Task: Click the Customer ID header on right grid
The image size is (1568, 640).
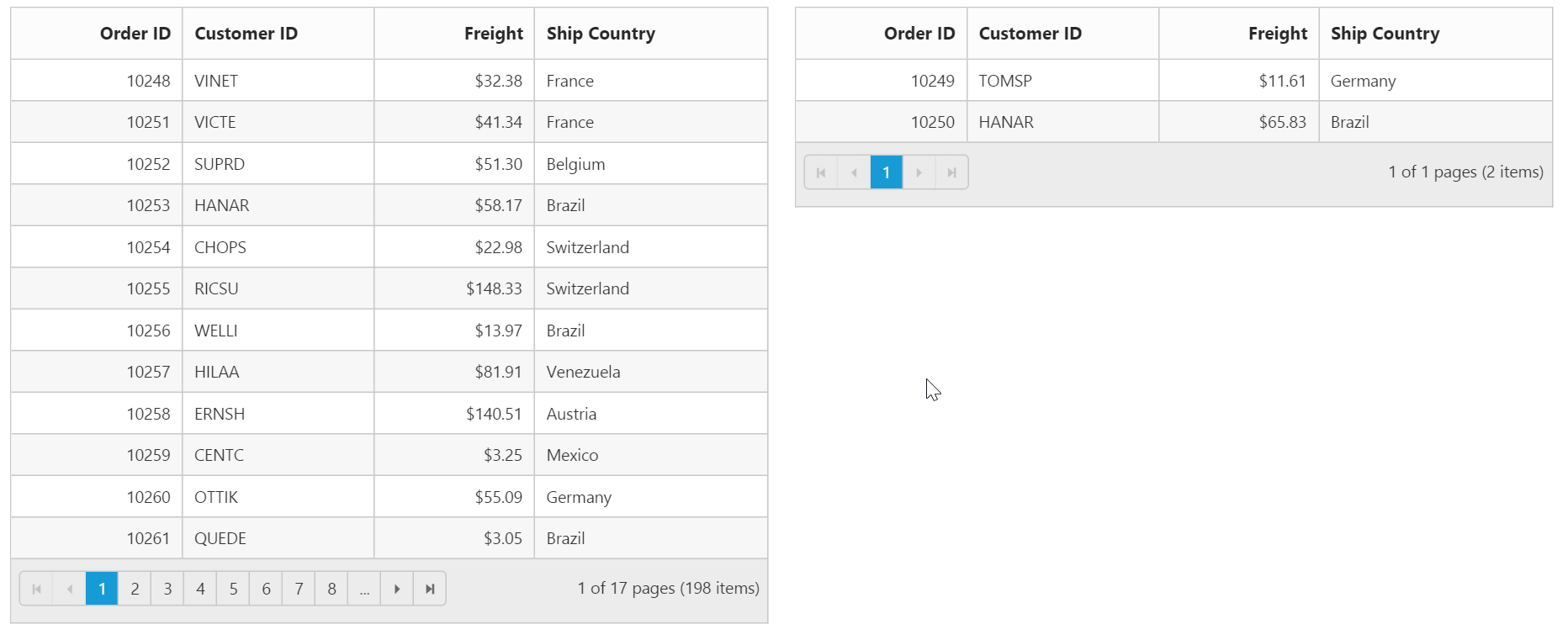Action: tap(1030, 33)
